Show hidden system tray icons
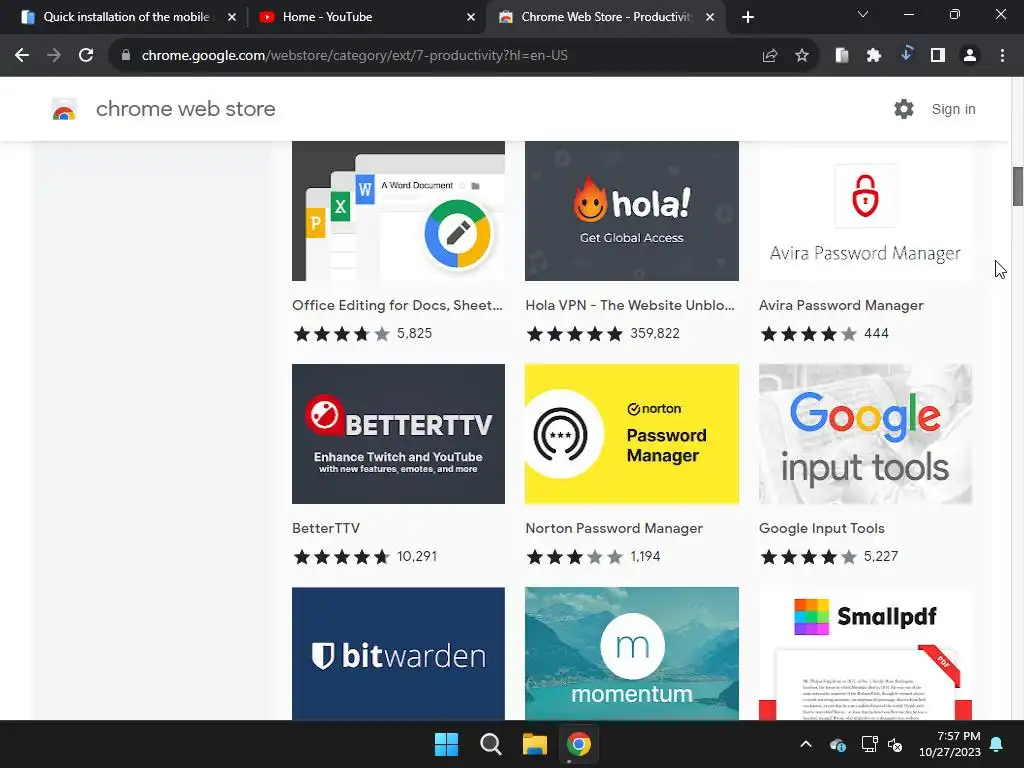Image resolution: width=1024 pixels, height=768 pixels. pos(806,744)
